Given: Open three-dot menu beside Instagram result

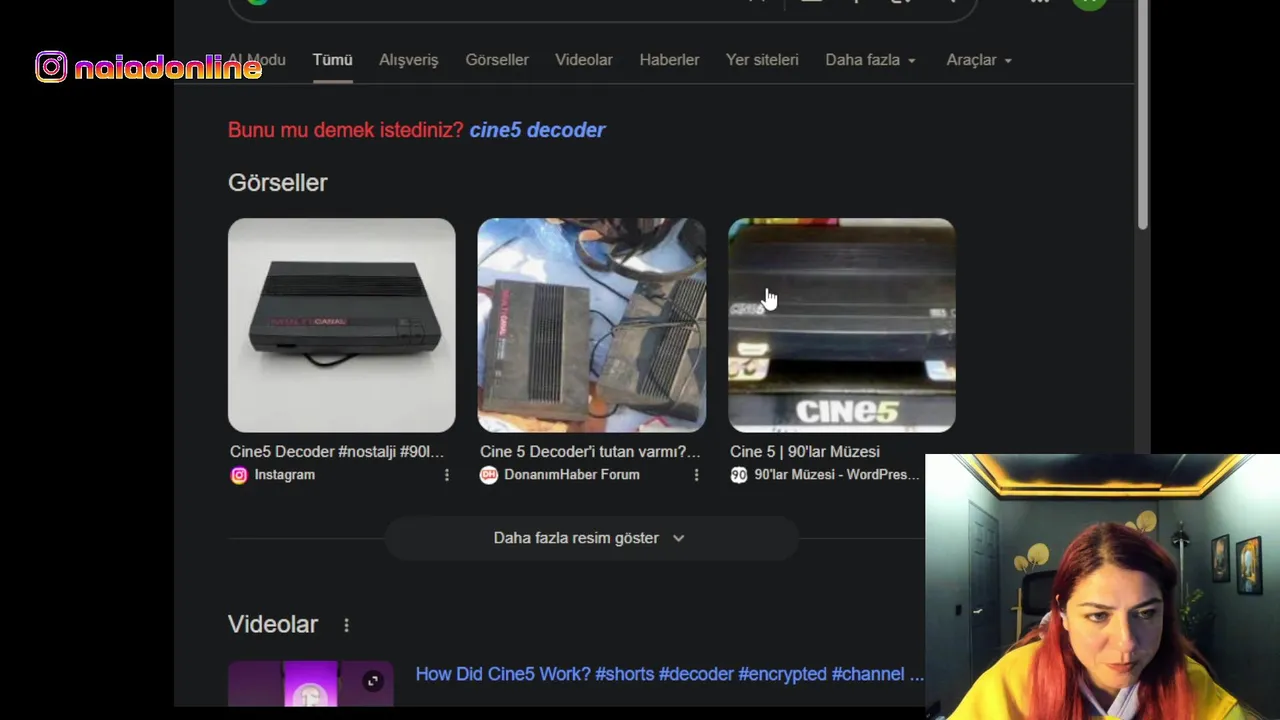Looking at the screenshot, I should 447,475.
